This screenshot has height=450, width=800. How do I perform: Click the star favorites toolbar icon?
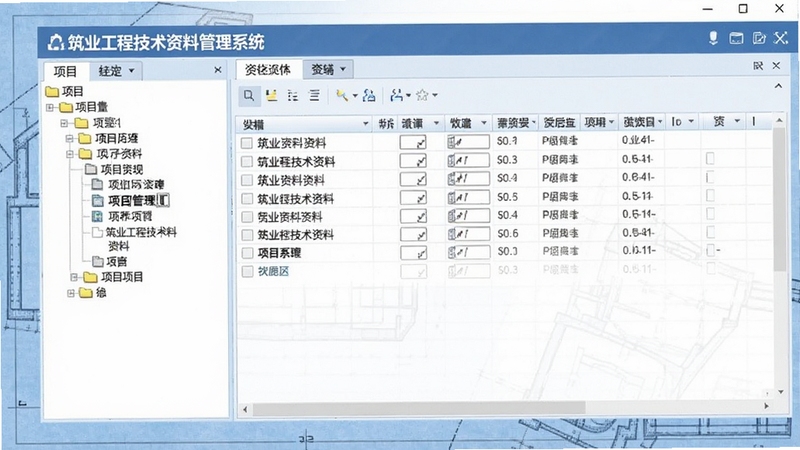[422, 95]
